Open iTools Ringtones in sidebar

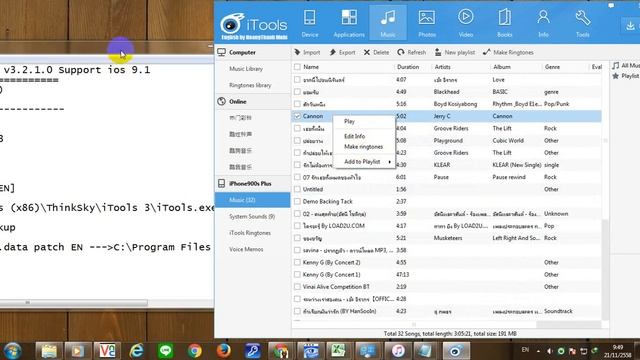tap(250, 233)
